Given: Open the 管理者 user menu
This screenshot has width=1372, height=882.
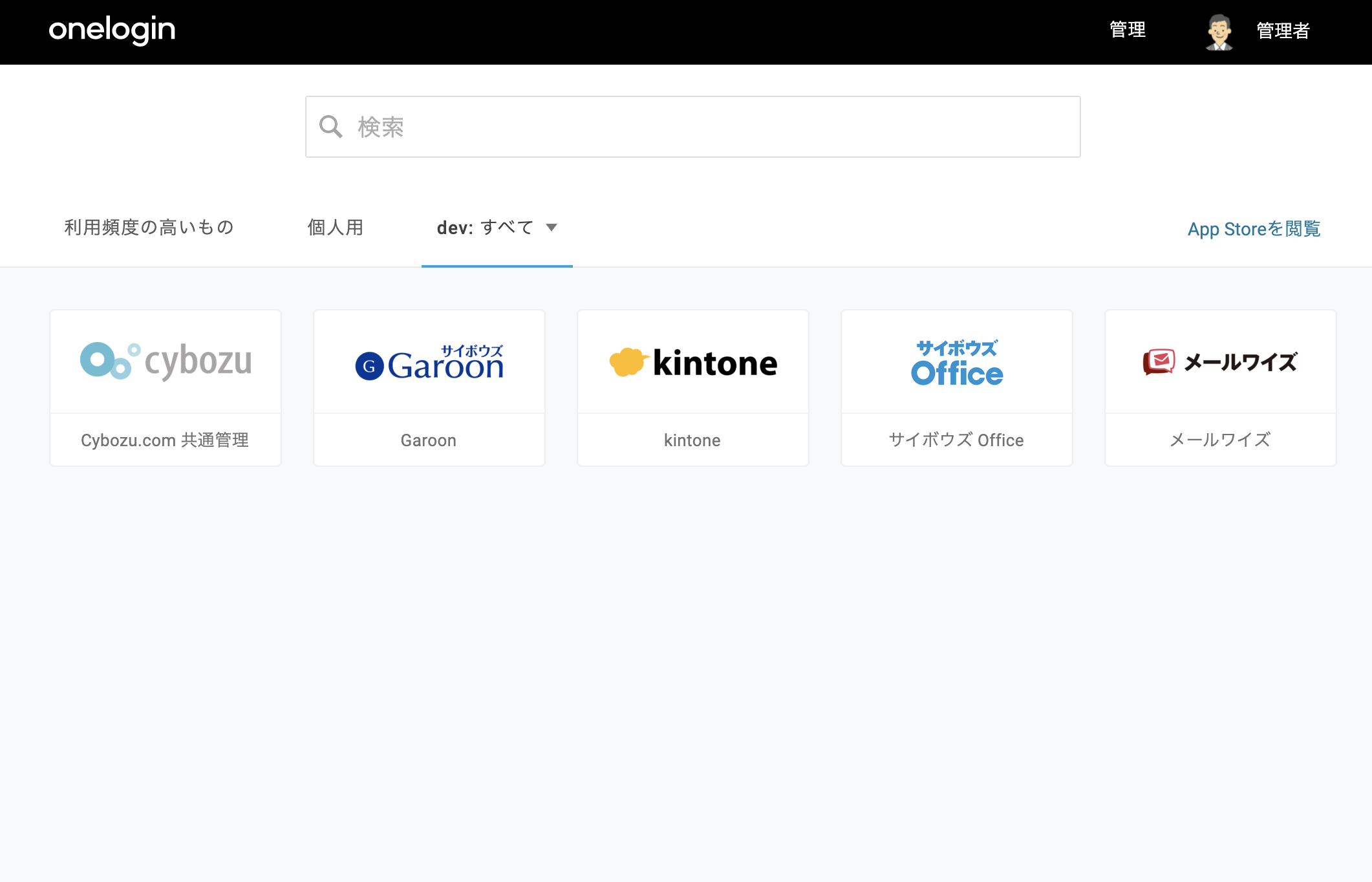Looking at the screenshot, I should (x=1283, y=30).
